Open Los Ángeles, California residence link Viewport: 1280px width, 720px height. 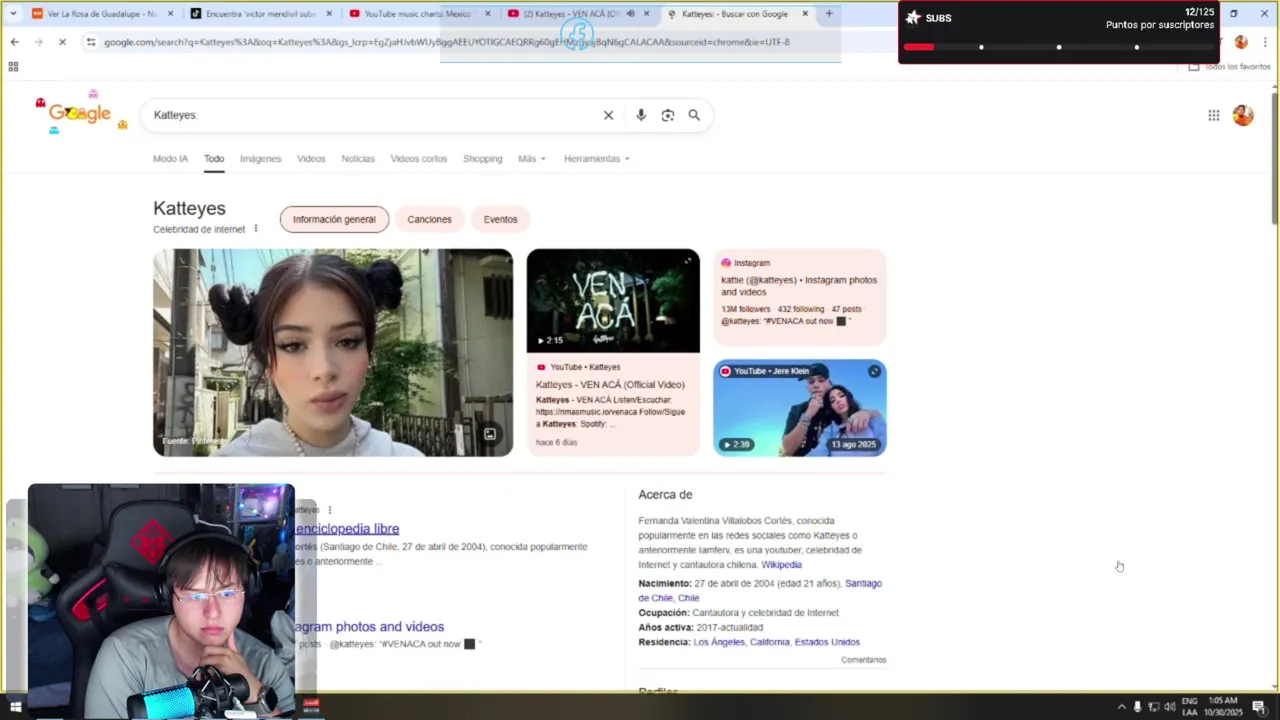777,642
